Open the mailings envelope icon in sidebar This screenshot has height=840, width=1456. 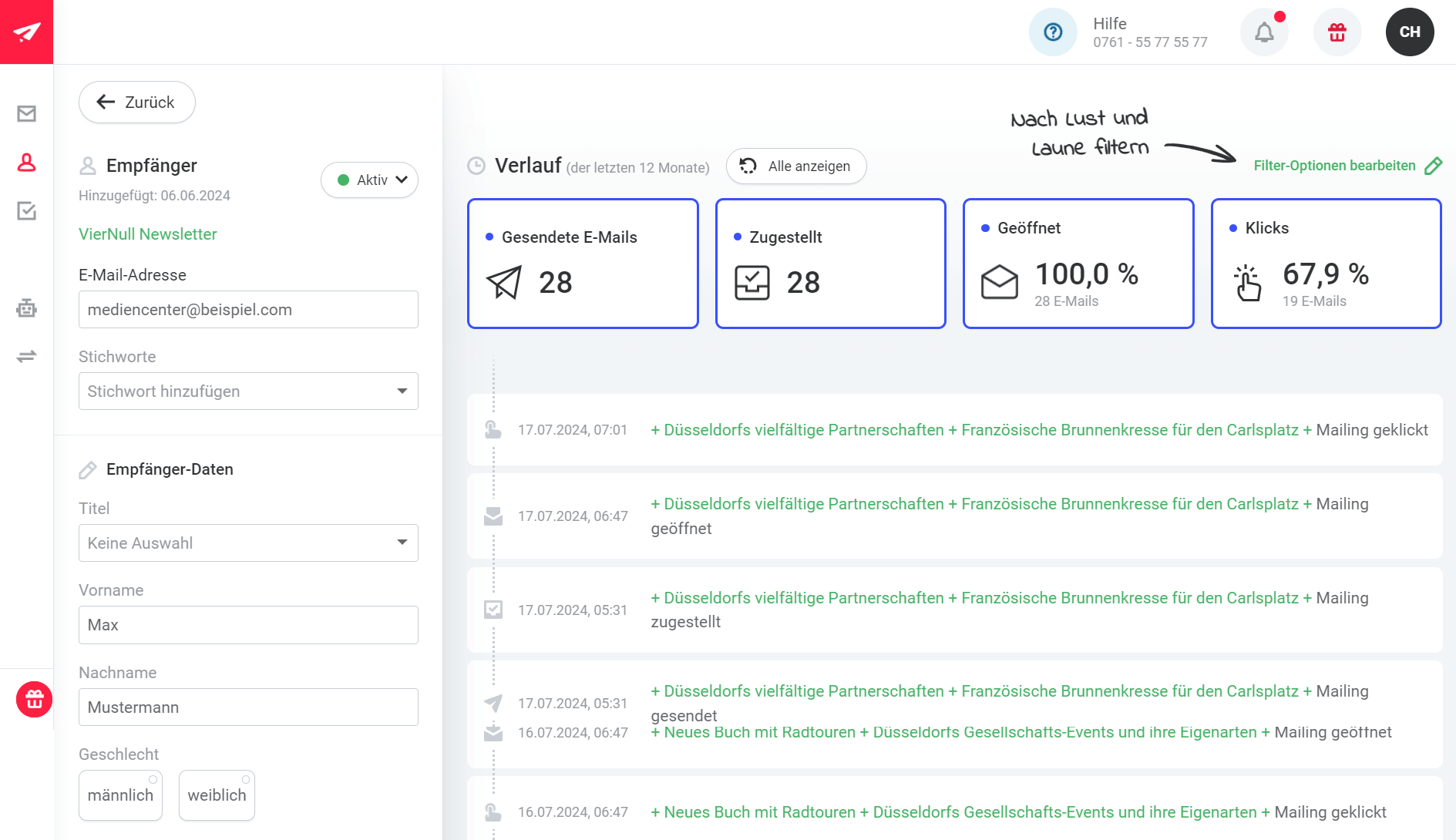26,114
